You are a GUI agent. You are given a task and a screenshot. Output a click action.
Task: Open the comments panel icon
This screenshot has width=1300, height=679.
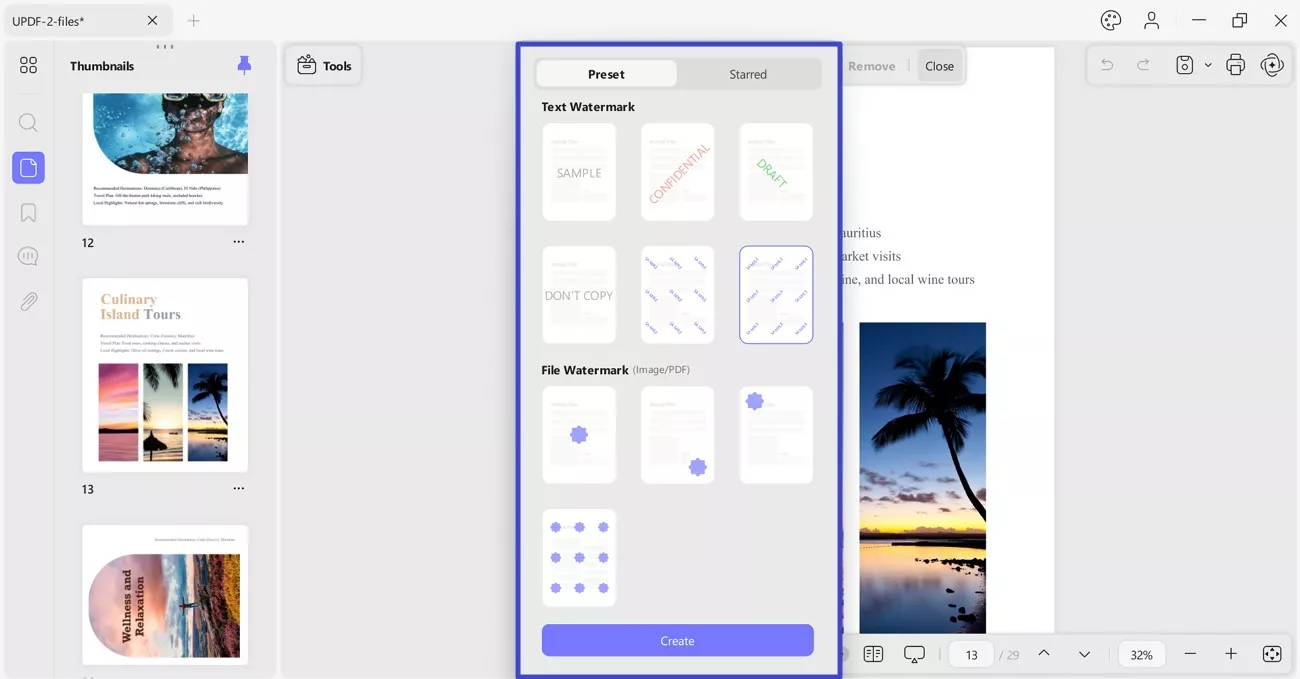coord(28,257)
